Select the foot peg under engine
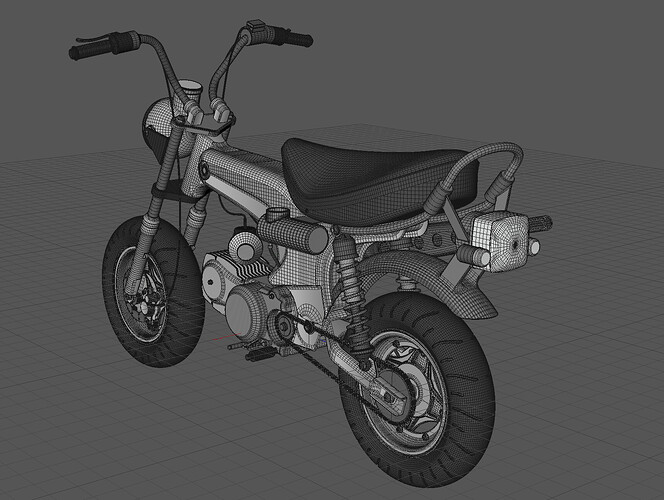The height and width of the screenshot is (500, 664). pos(262,354)
